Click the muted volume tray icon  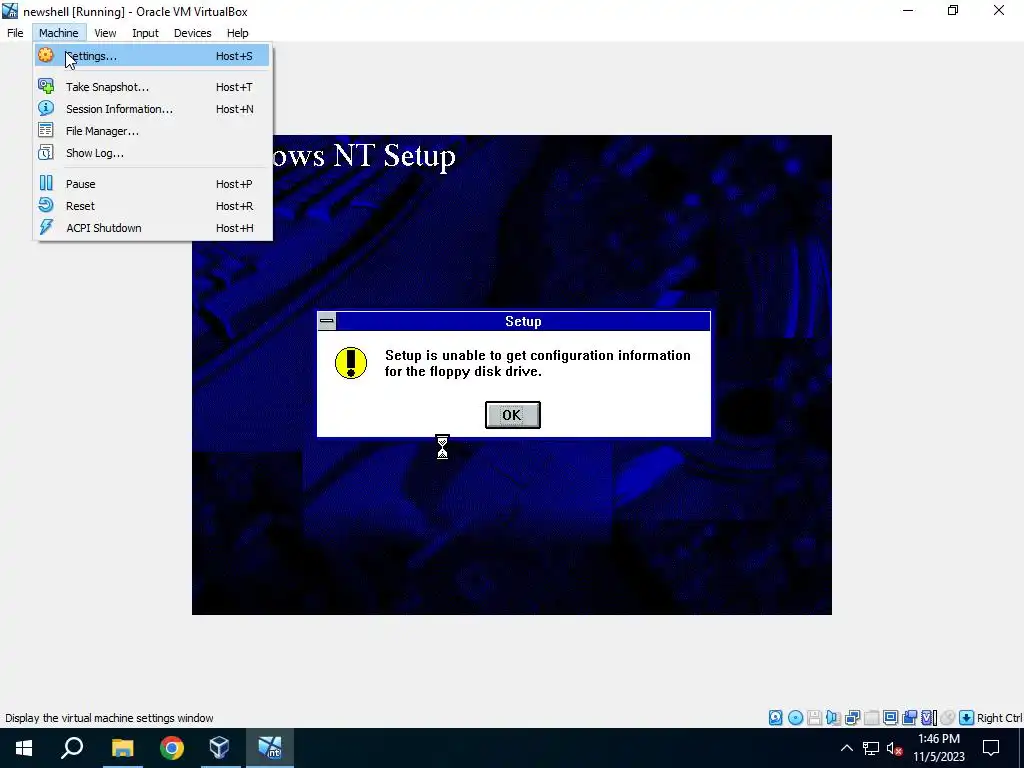[894, 748]
